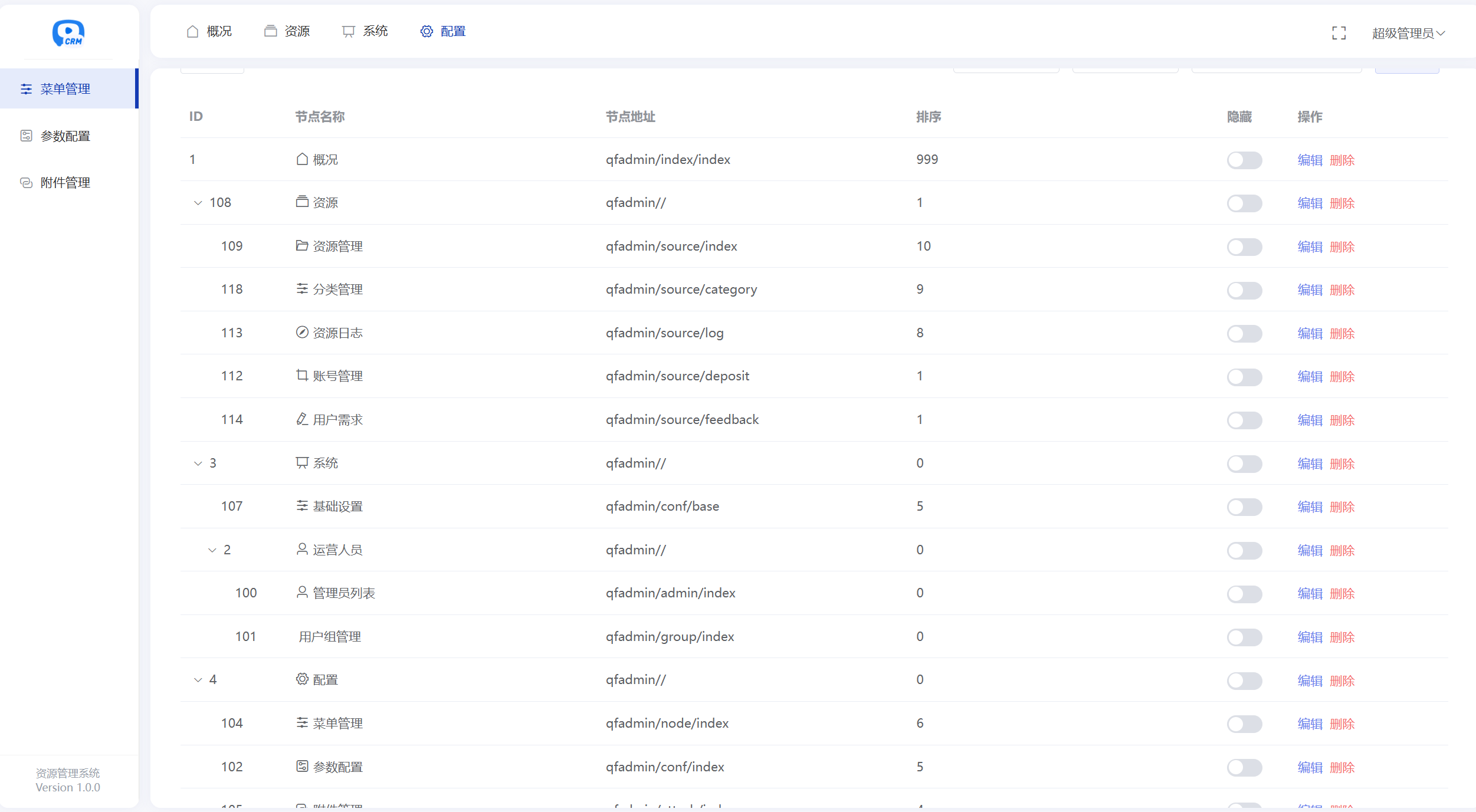Open the 超级管理员 user dropdown
This screenshot has height=812, width=1476.
point(1408,33)
